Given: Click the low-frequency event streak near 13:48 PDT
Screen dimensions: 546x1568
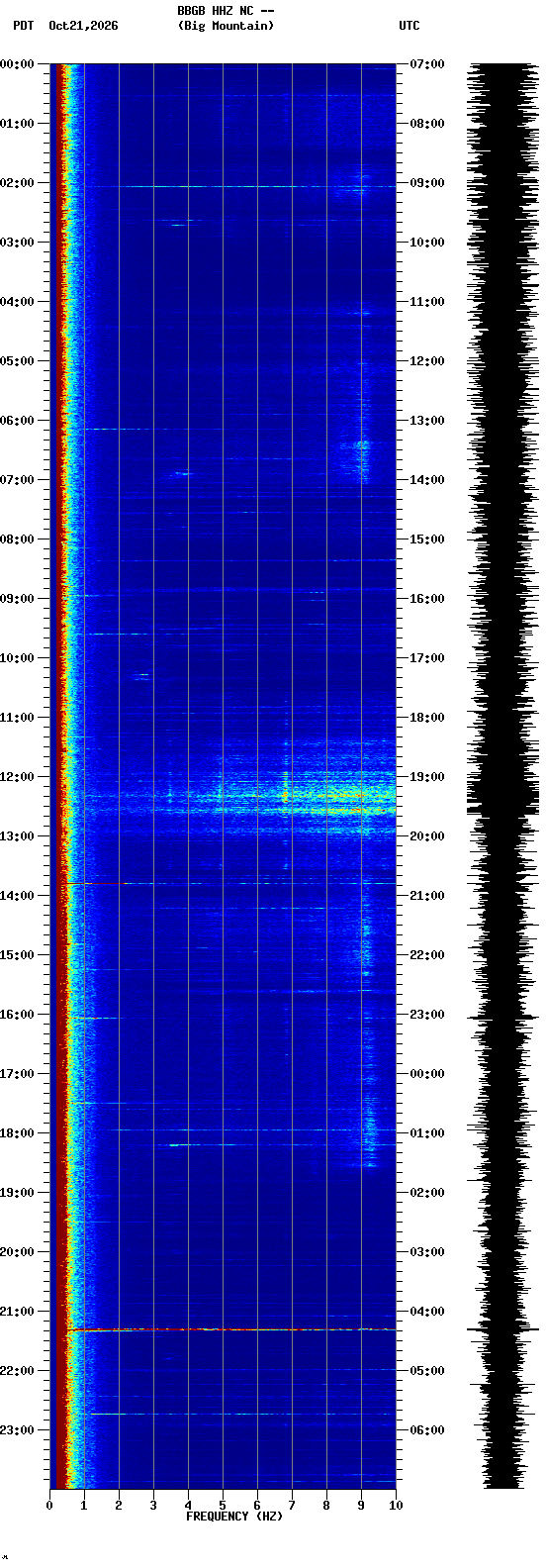Looking at the screenshot, I should 97,883.
